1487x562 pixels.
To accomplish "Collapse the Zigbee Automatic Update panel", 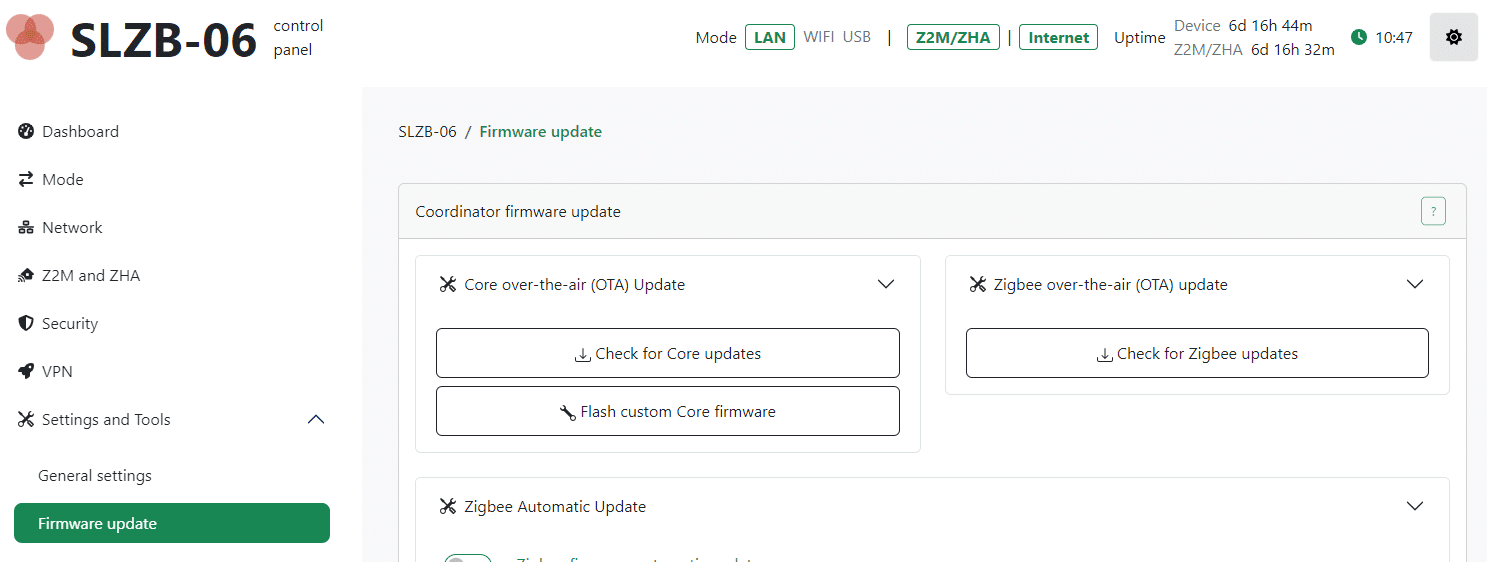I will pos(1414,506).
